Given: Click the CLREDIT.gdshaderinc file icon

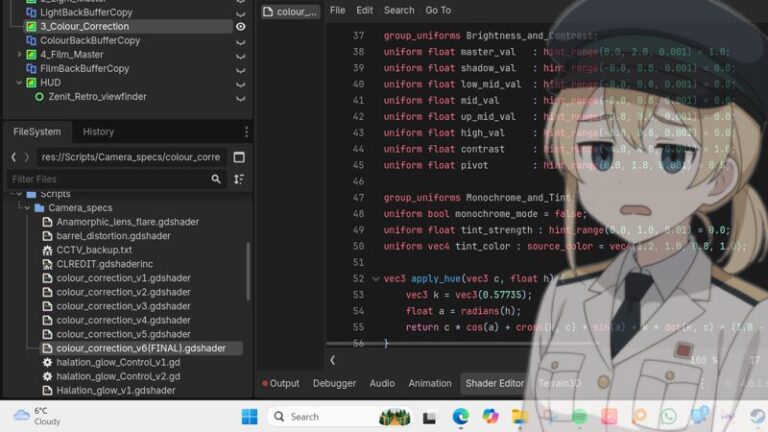Looking at the screenshot, I should tap(47, 264).
